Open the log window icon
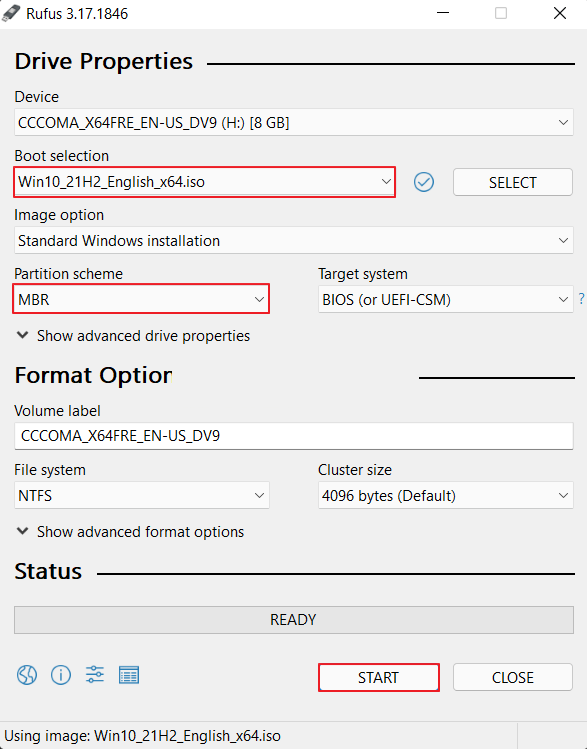Image resolution: width=587 pixels, height=749 pixels. 129,675
